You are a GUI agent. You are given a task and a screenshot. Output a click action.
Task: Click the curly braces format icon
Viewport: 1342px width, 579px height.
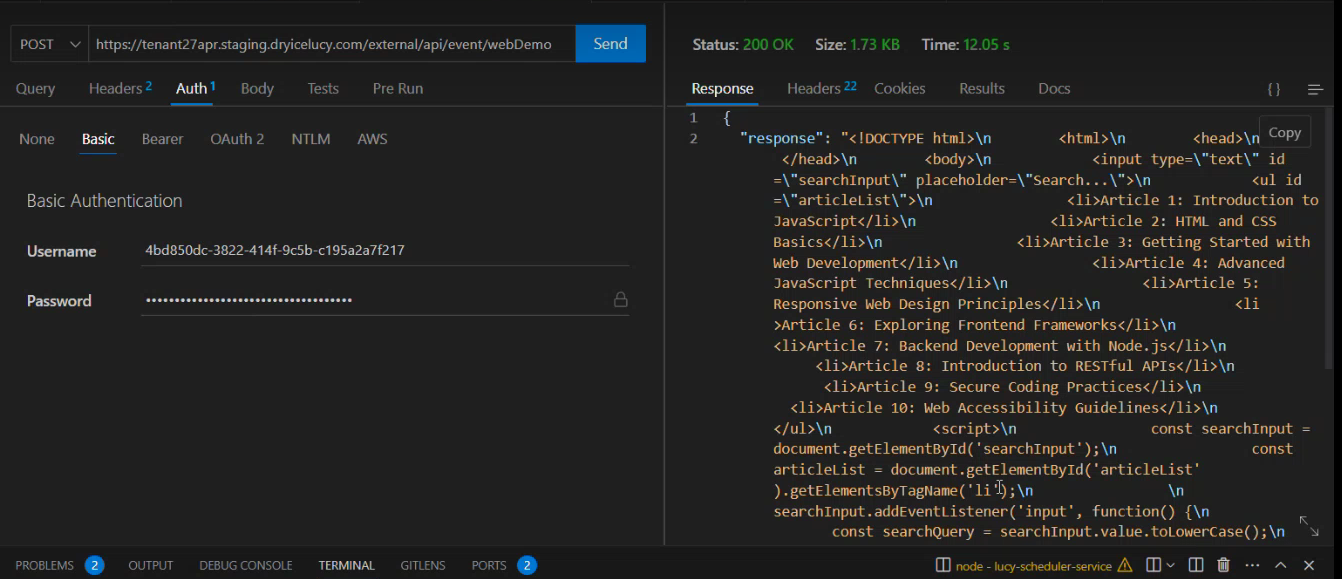coord(1274,89)
